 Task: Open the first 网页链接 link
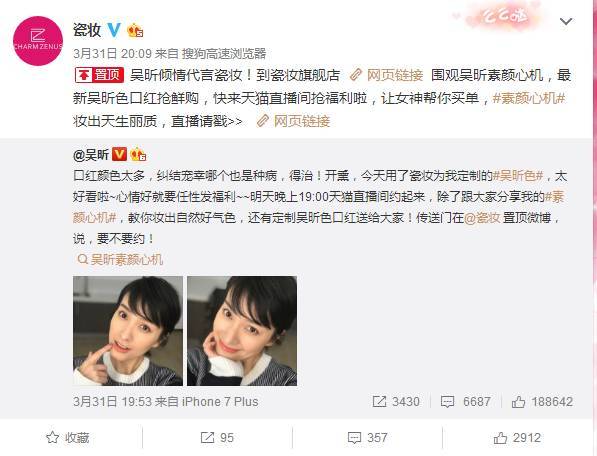coord(387,75)
